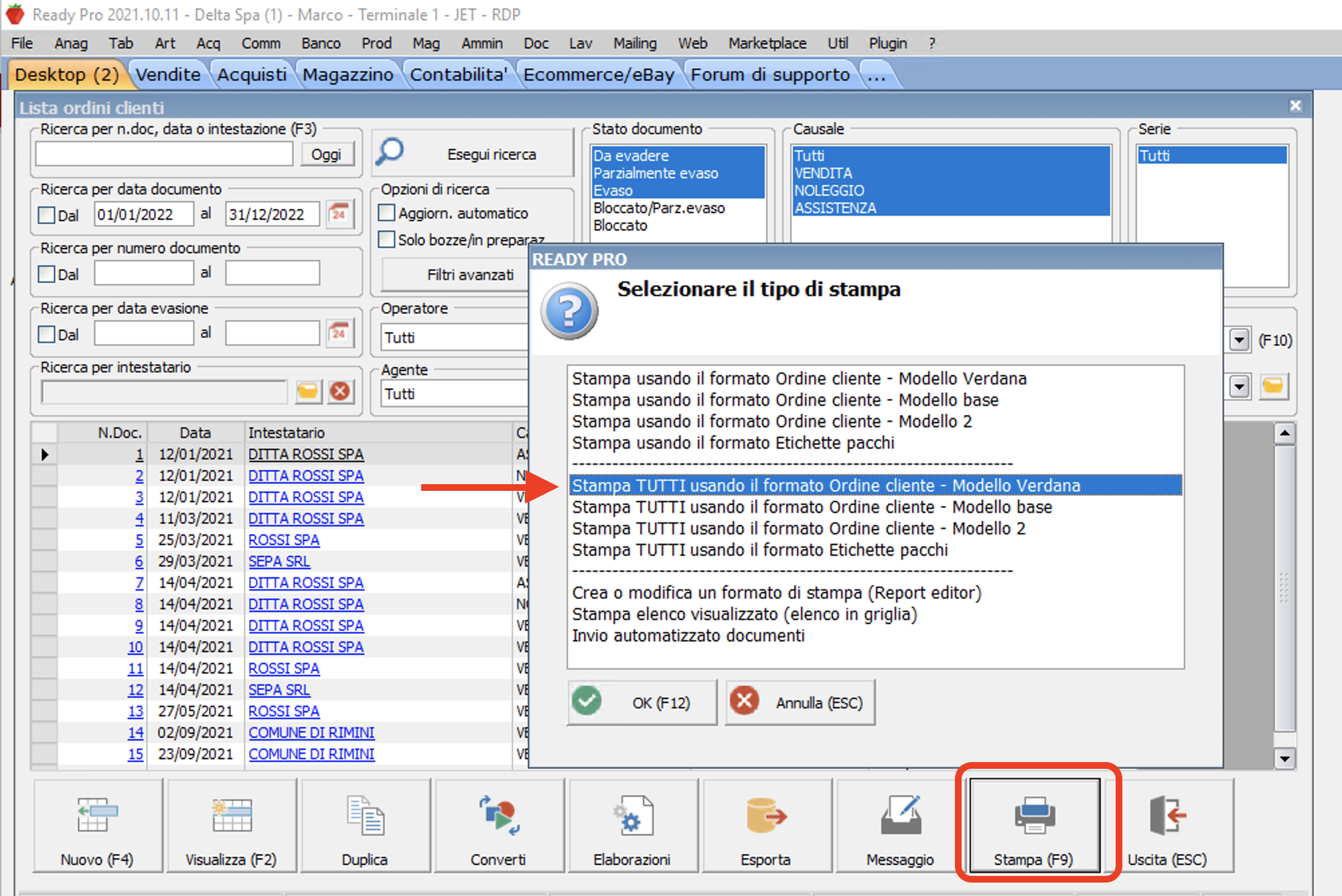Click the Ready Pro strawberry app icon
The image size is (1342, 896).
(15, 14)
